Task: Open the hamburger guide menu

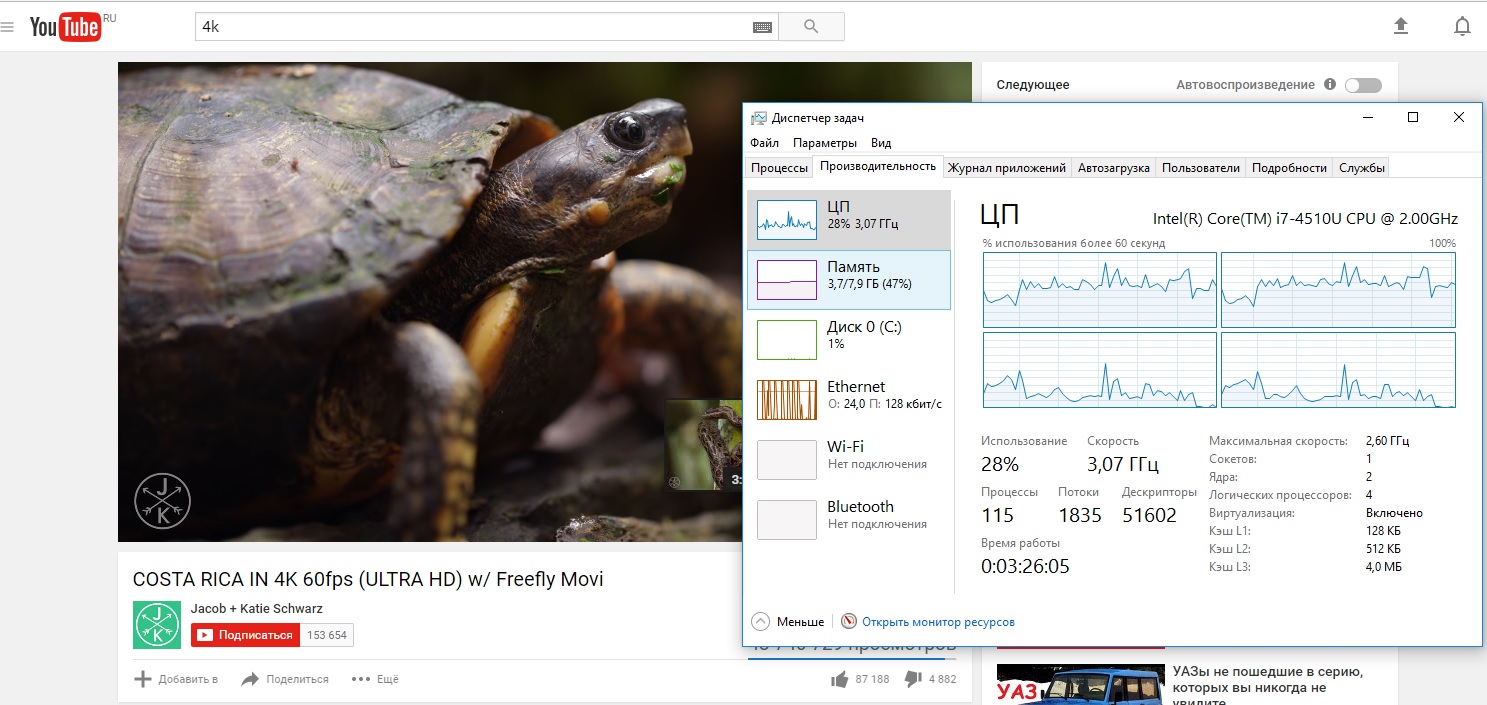Action: [x=7, y=27]
